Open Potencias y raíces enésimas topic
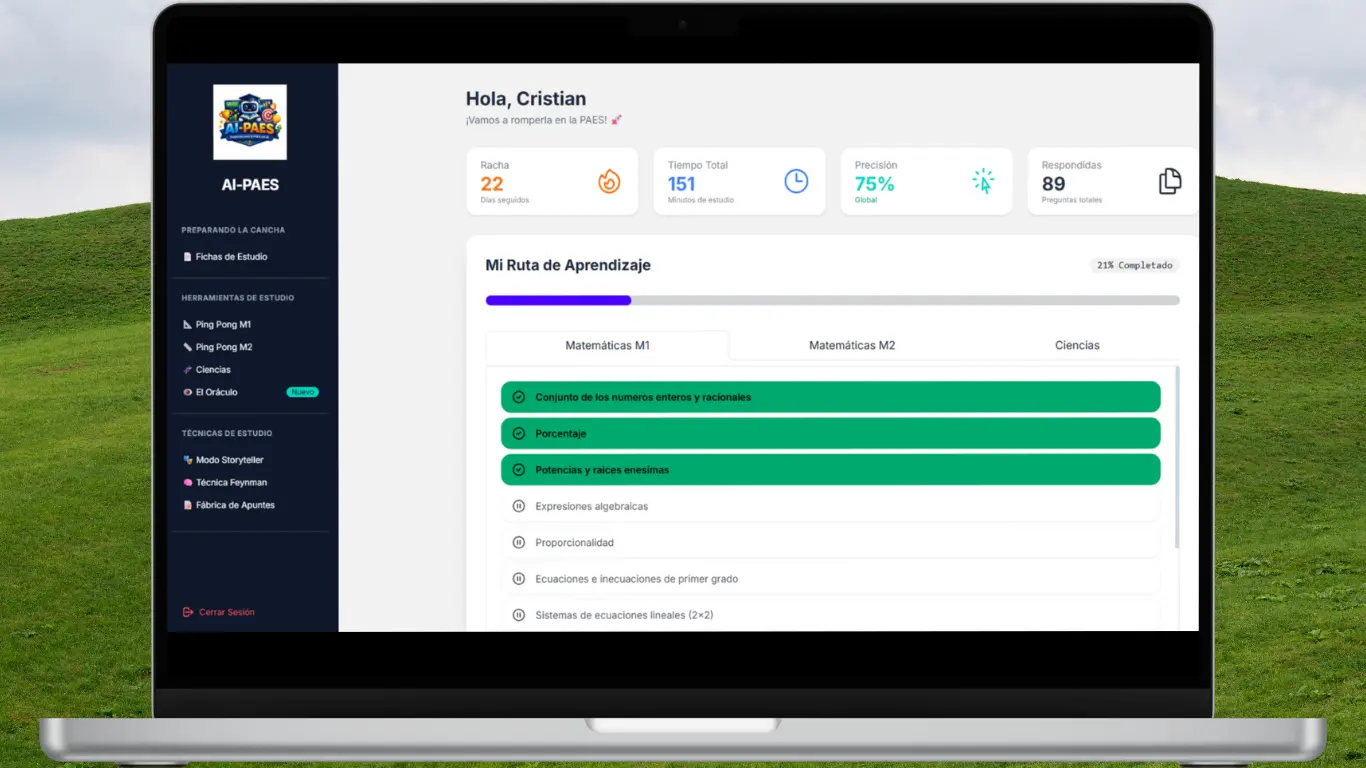 click(831, 470)
